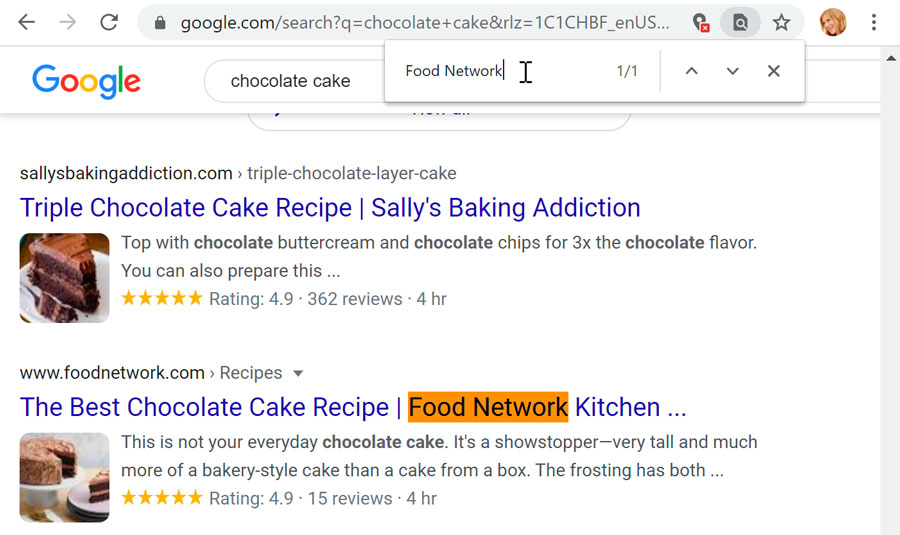Jump to next find match
900x535 pixels.
(732, 71)
